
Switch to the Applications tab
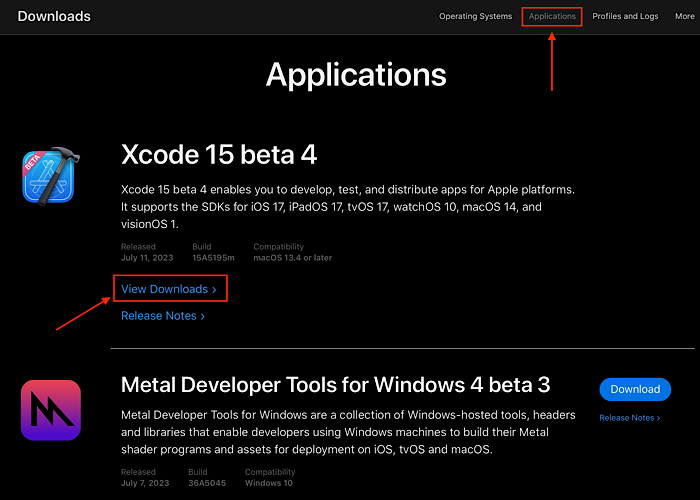click(552, 16)
